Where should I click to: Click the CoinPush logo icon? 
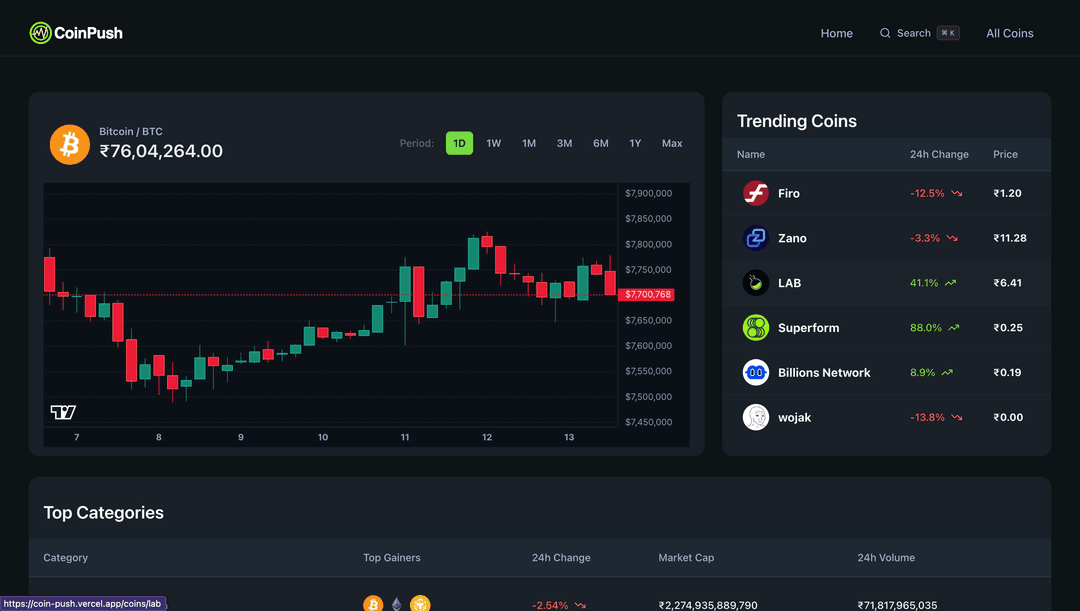(x=40, y=33)
